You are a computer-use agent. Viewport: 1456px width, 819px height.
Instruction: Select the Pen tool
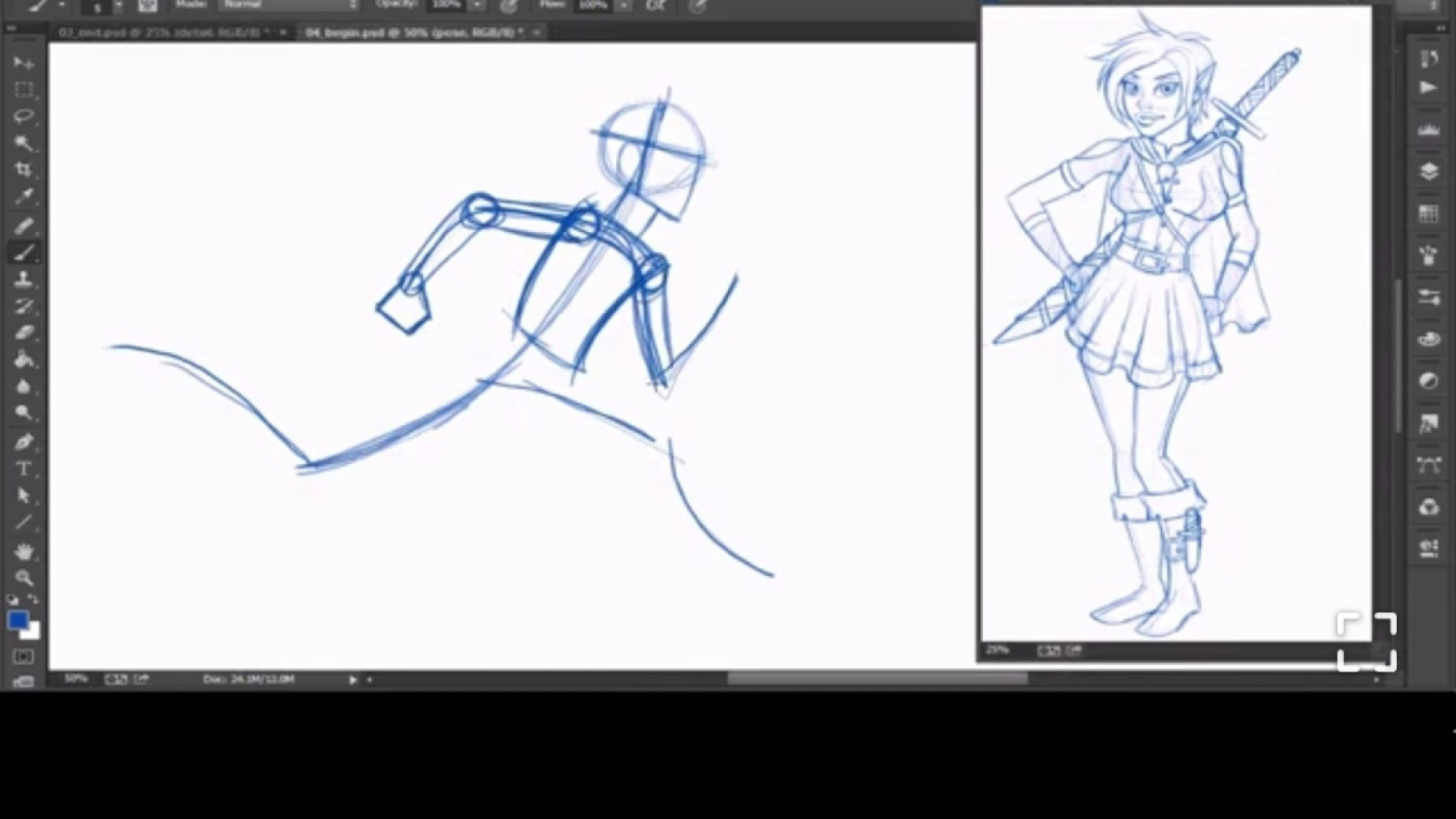pyautogui.click(x=24, y=442)
